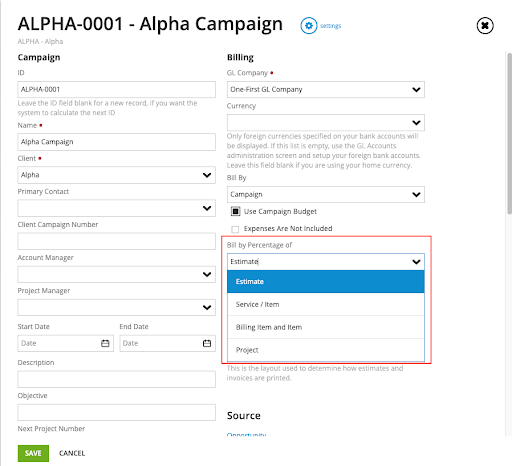Choose Billing Item and Item option
Screen dimensions: 512x466
(x=326, y=327)
